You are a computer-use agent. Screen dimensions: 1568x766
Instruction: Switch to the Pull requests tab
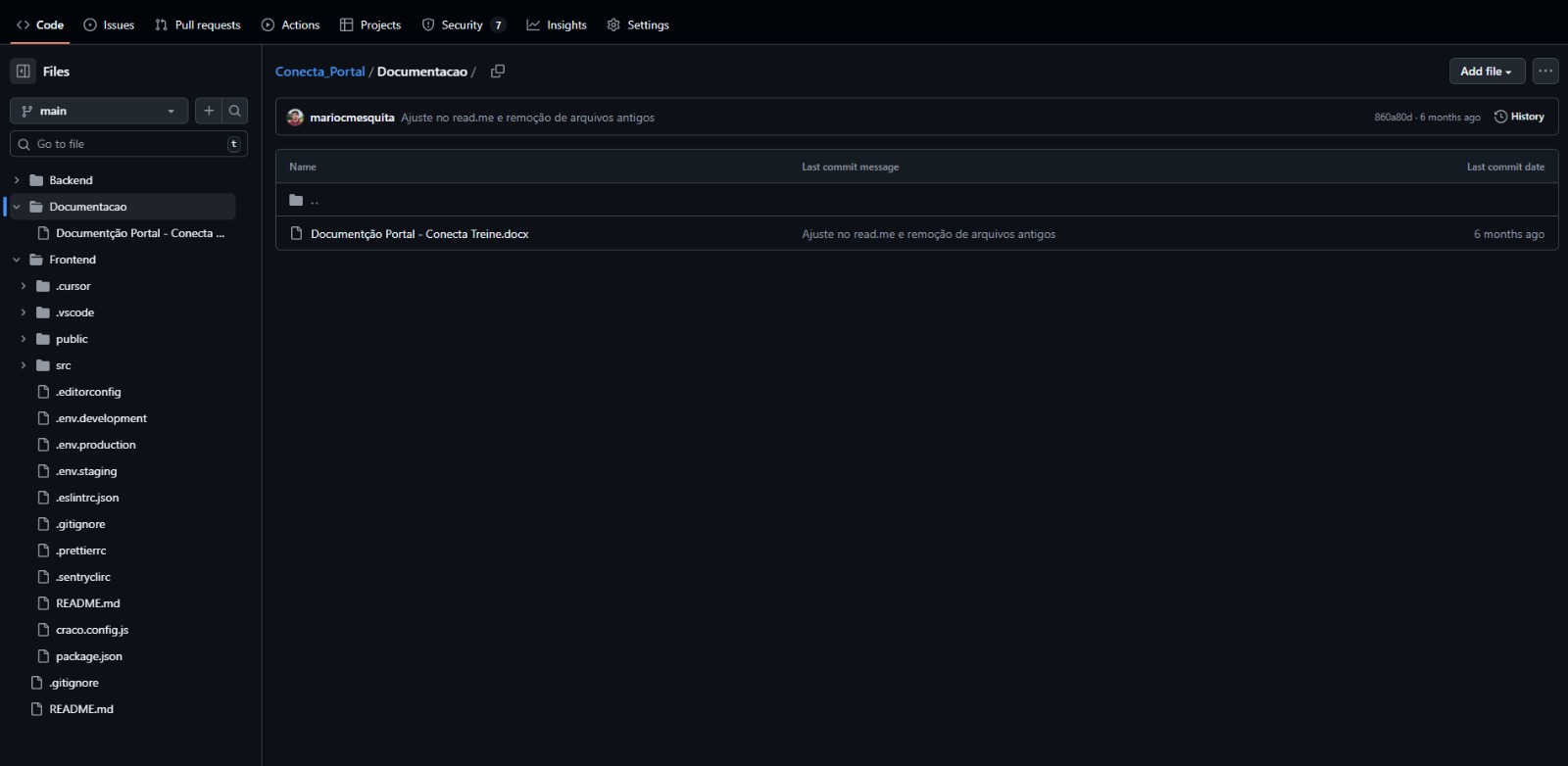[x=198, y=24]
